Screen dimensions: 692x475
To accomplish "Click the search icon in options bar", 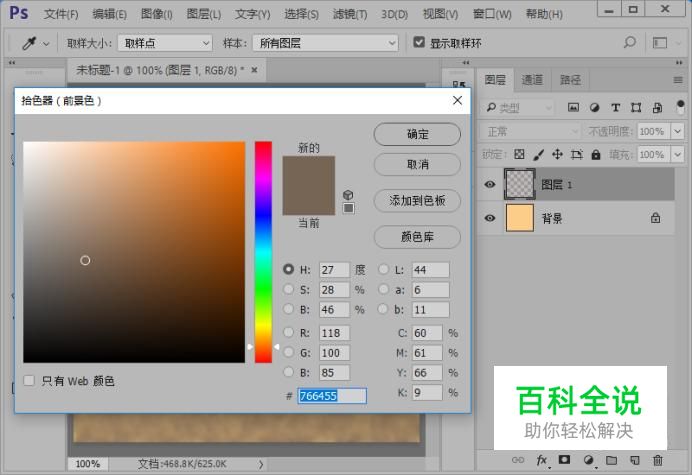I will pyautogui.click(x=629, y=43).
